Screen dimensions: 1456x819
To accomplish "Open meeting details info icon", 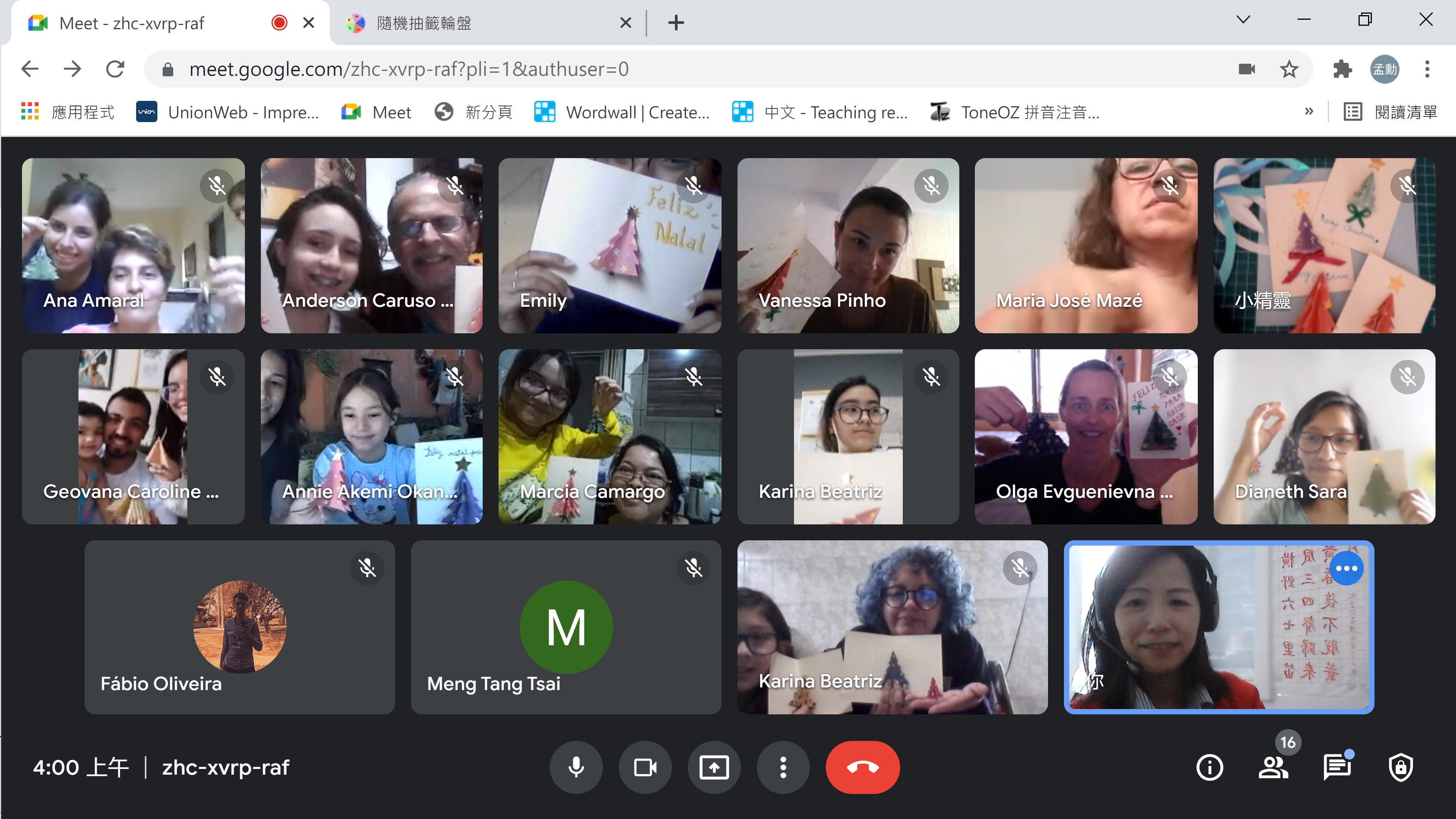I will pyautogui.click(x=1210, y=767).
